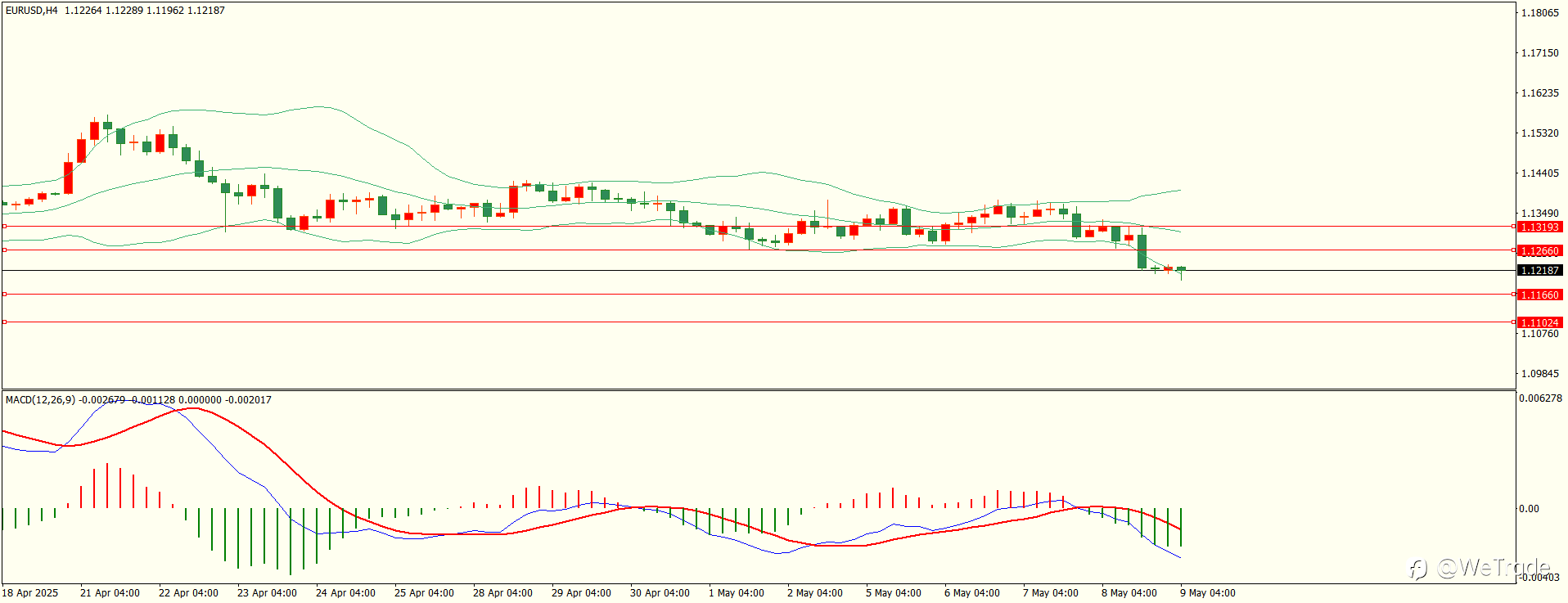Click the 18 Apr 2025 date label

30,593
